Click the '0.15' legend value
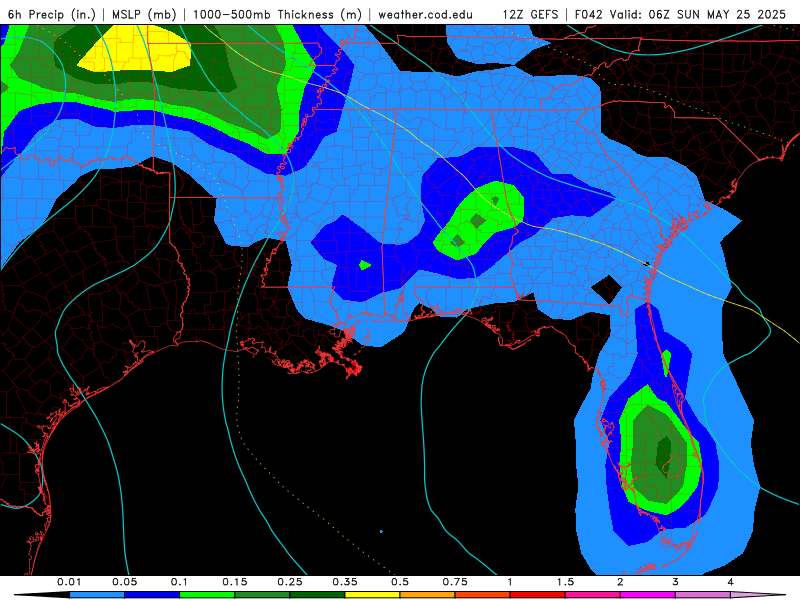Screen dimensions: 800x600 point(235,582)
